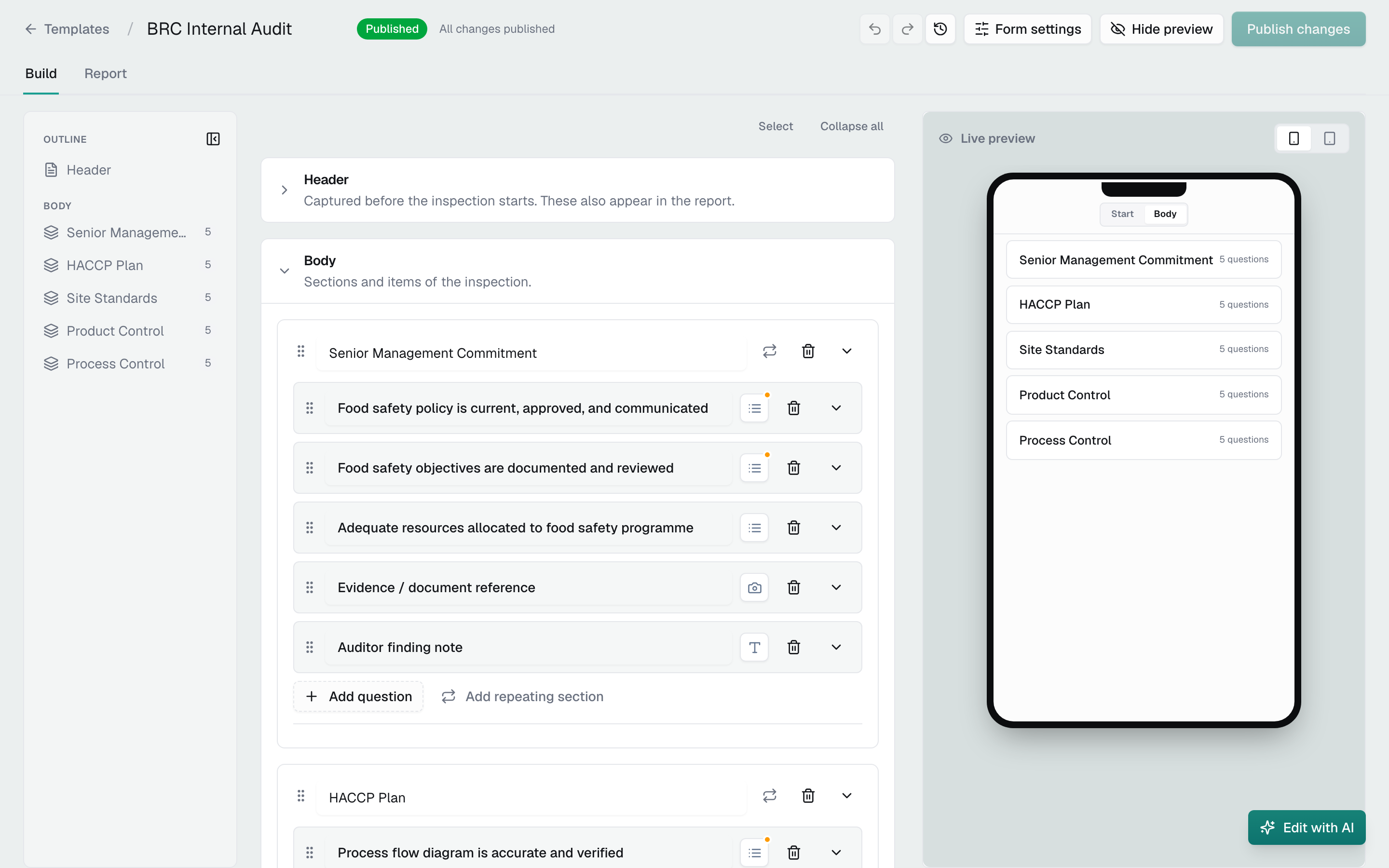Grab drag handle of HACCP Plan section
1389x868 pixels.
301,796
